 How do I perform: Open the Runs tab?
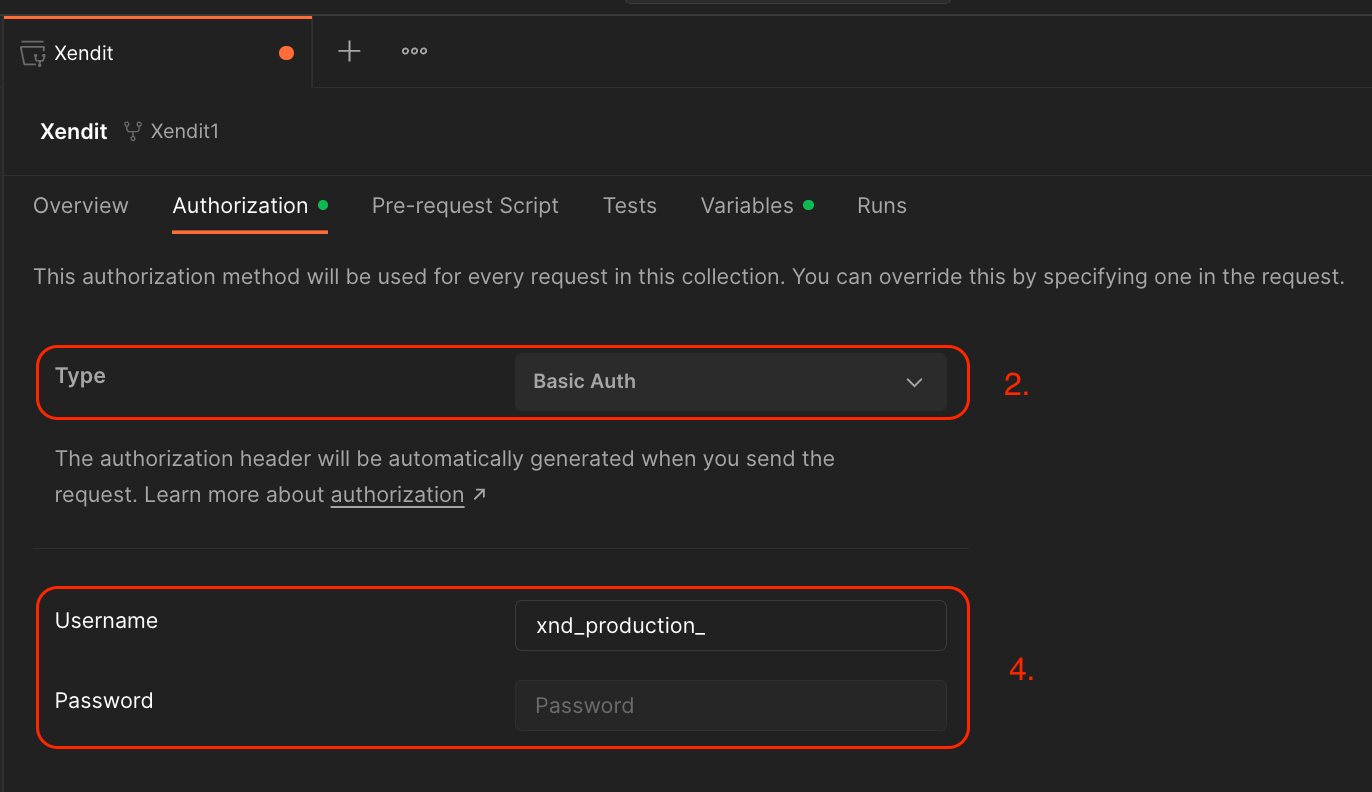pyautogui.click(x=882, y=206)
